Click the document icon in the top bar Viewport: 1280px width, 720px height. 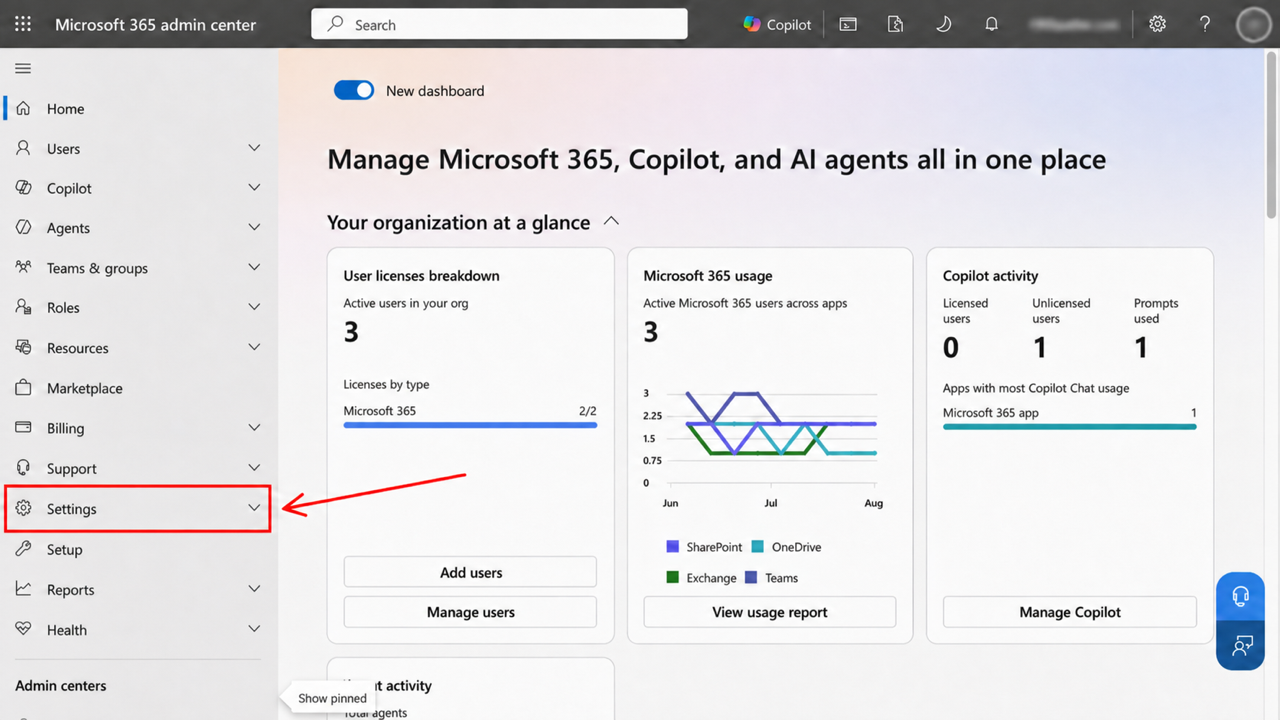coord(895,24)
